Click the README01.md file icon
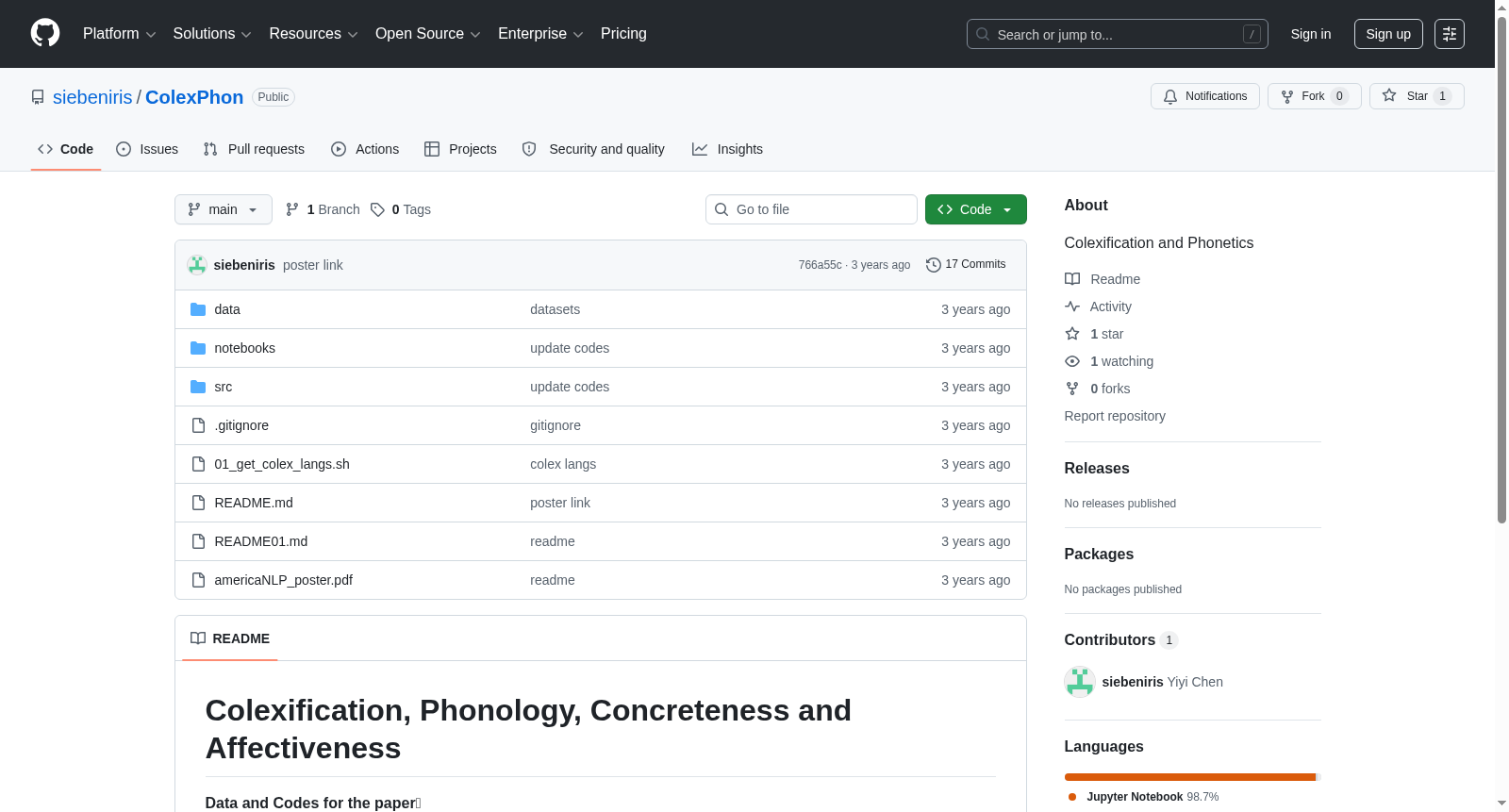This screenshot has width=1509, height=812. tap(198, 541)
